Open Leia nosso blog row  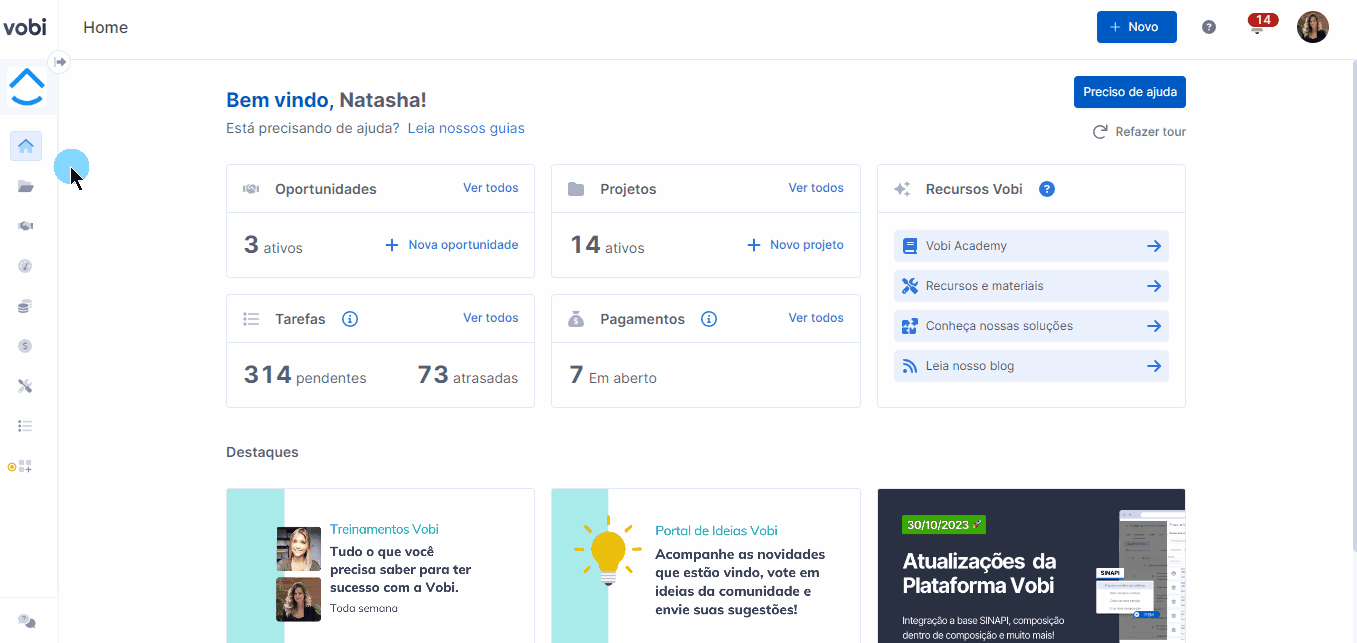click(1031, 366)
